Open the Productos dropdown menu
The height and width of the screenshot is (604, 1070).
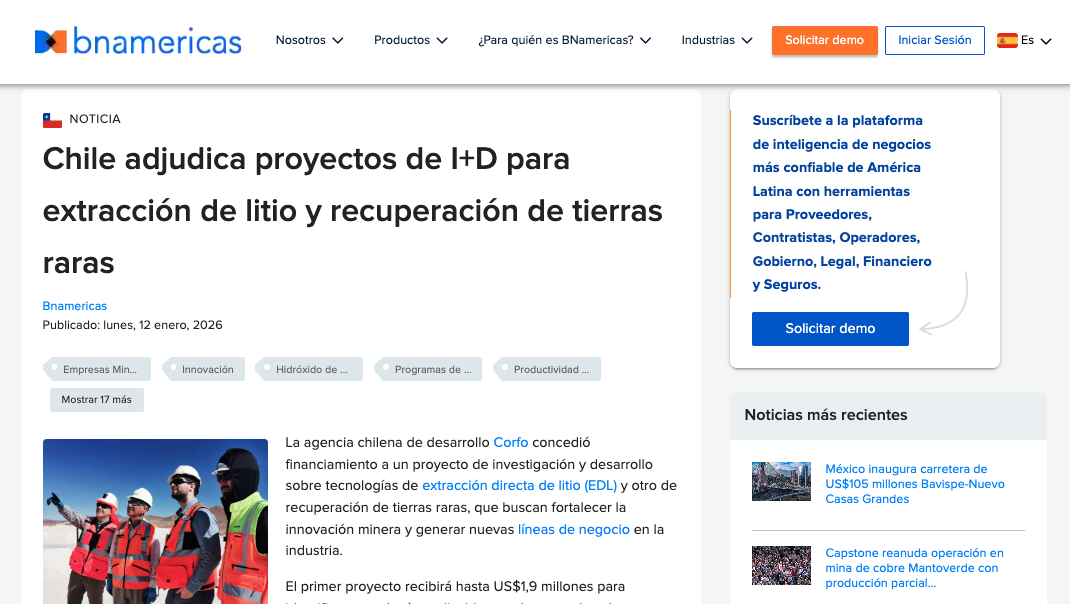pos(411,41)
